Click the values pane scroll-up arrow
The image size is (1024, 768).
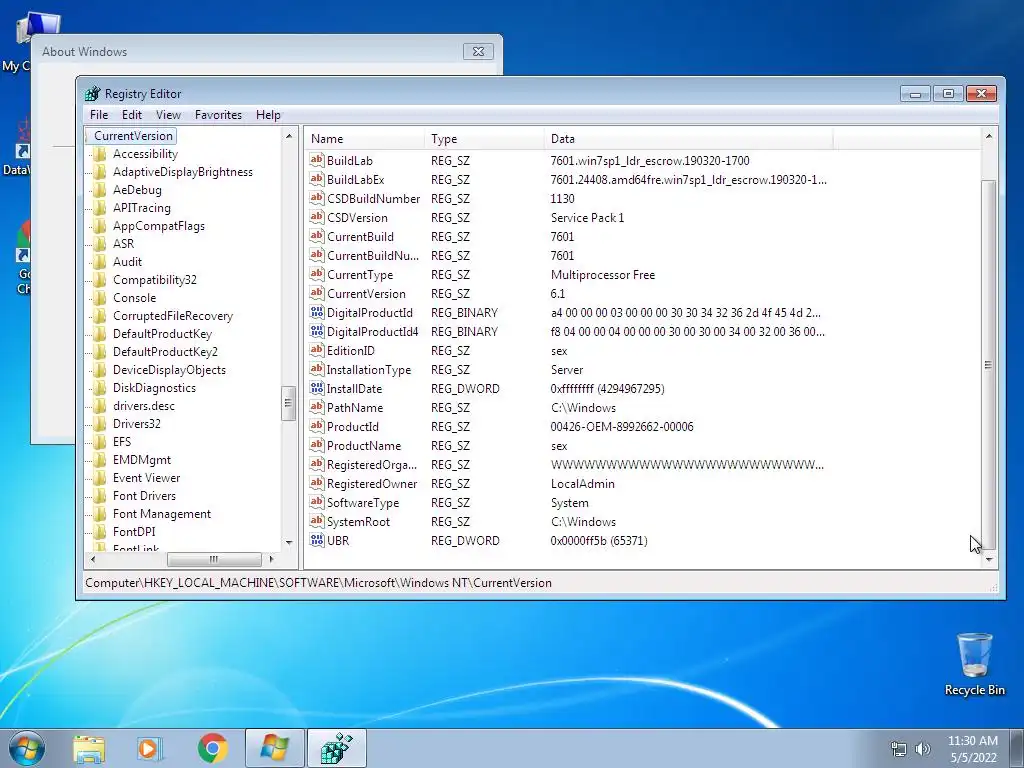point(989,136)
